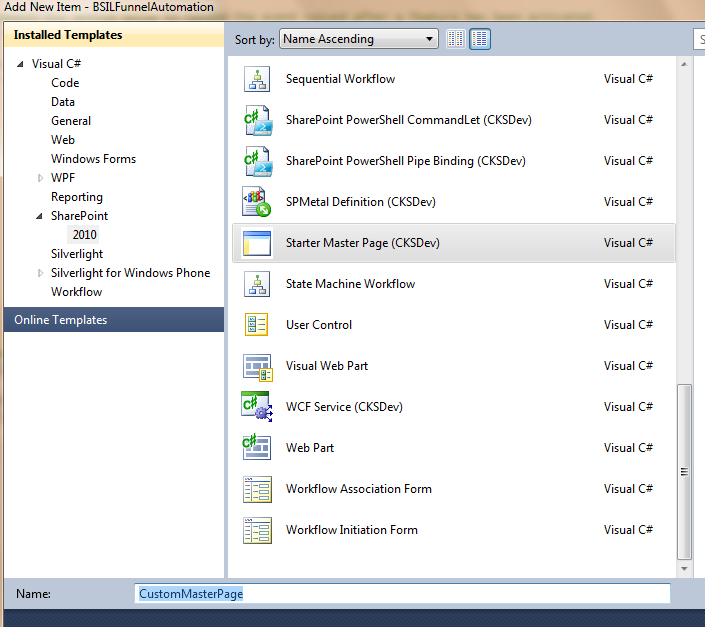Click the Name input field
705x627 pixels.
(402, 593)
